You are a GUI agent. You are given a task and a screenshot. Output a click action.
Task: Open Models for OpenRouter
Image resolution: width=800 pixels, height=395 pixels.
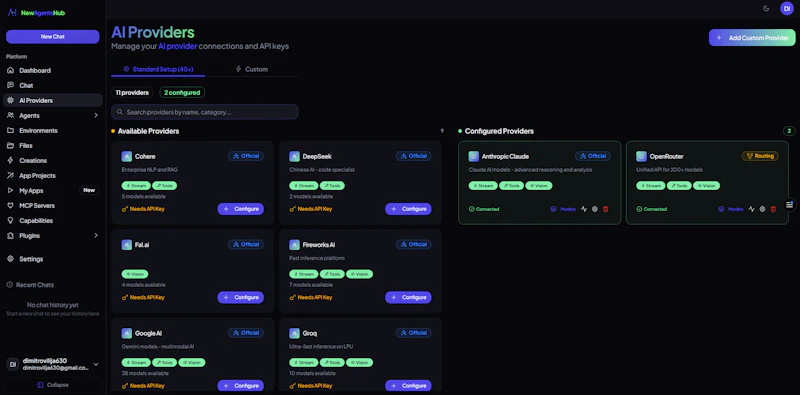click(x=731, y=209)
